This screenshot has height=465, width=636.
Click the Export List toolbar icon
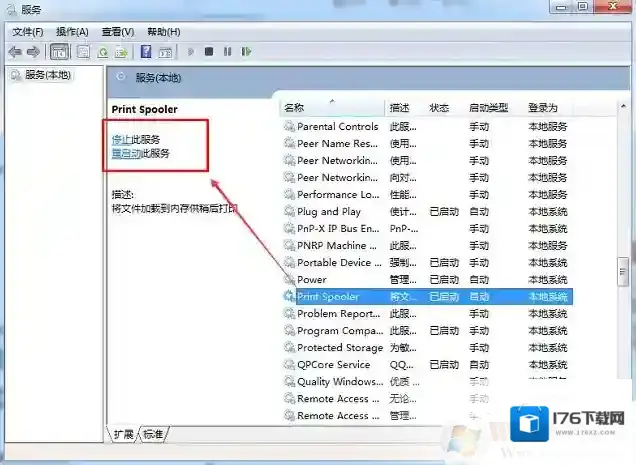click(121, 52)
